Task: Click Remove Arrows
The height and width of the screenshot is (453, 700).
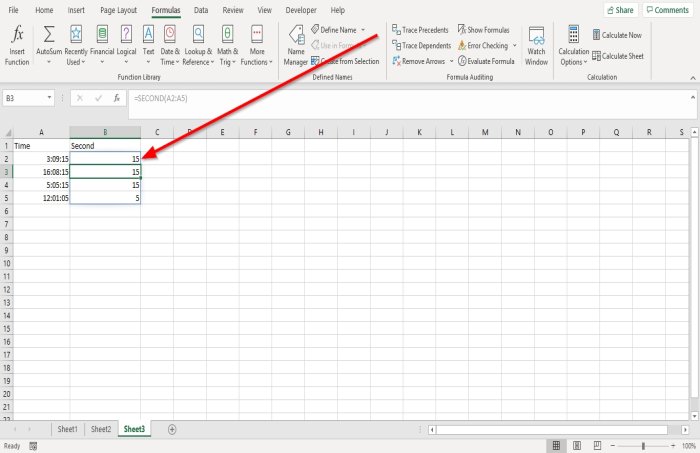Action: point(419,61)
